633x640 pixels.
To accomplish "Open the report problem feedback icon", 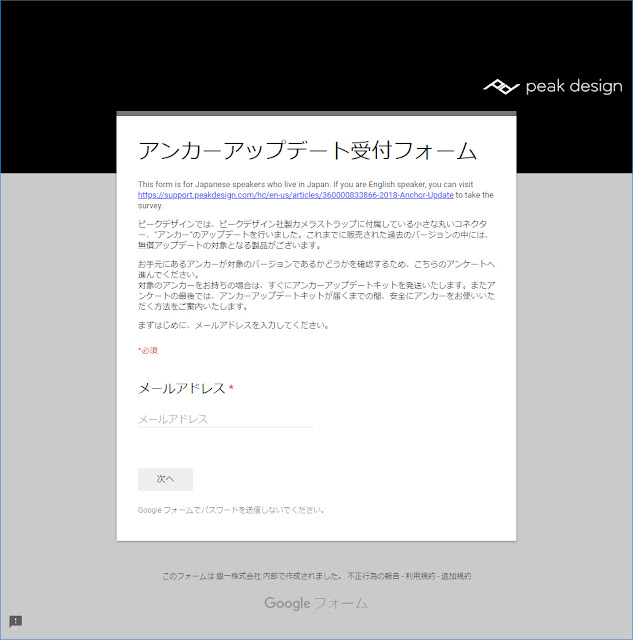I will pyautogui.click(x=16, y=621).
